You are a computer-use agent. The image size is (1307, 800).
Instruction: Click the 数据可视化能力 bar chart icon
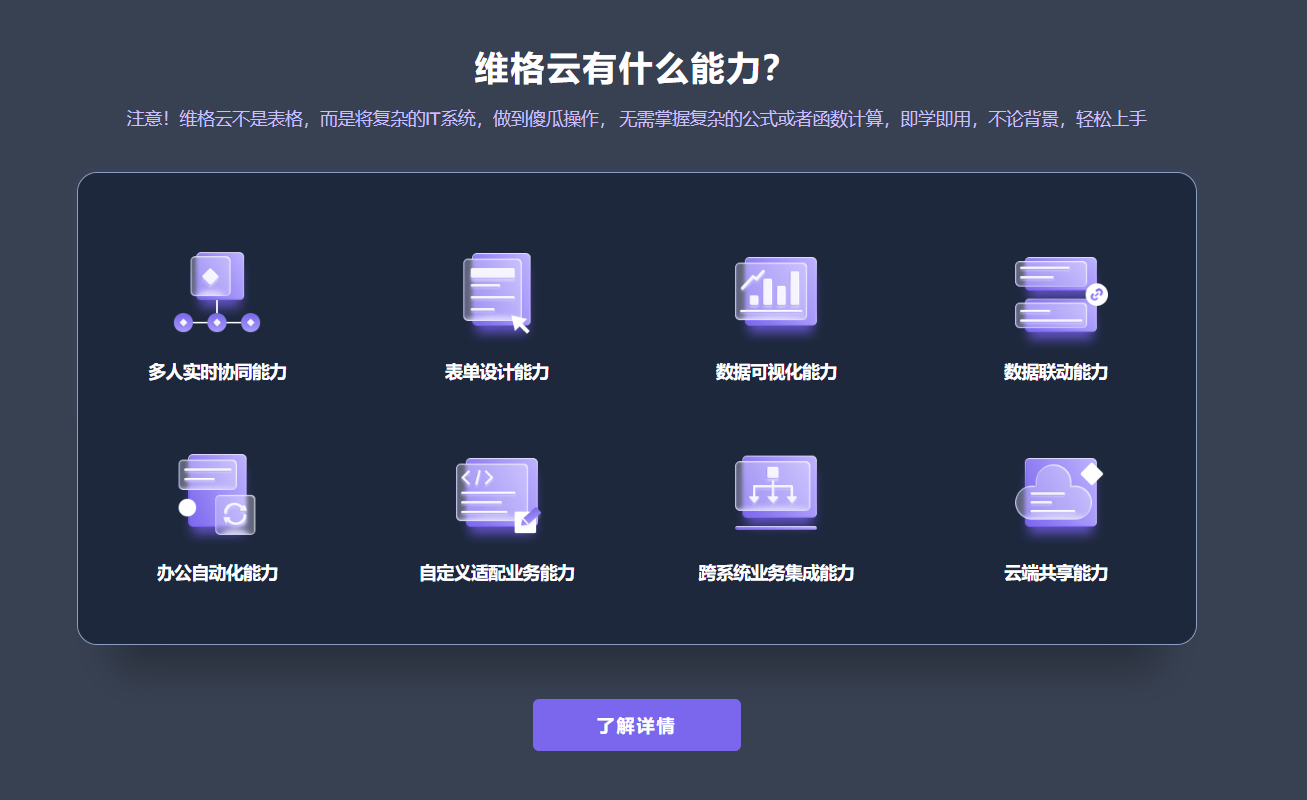pyautogui.click(x=776, y=292)
